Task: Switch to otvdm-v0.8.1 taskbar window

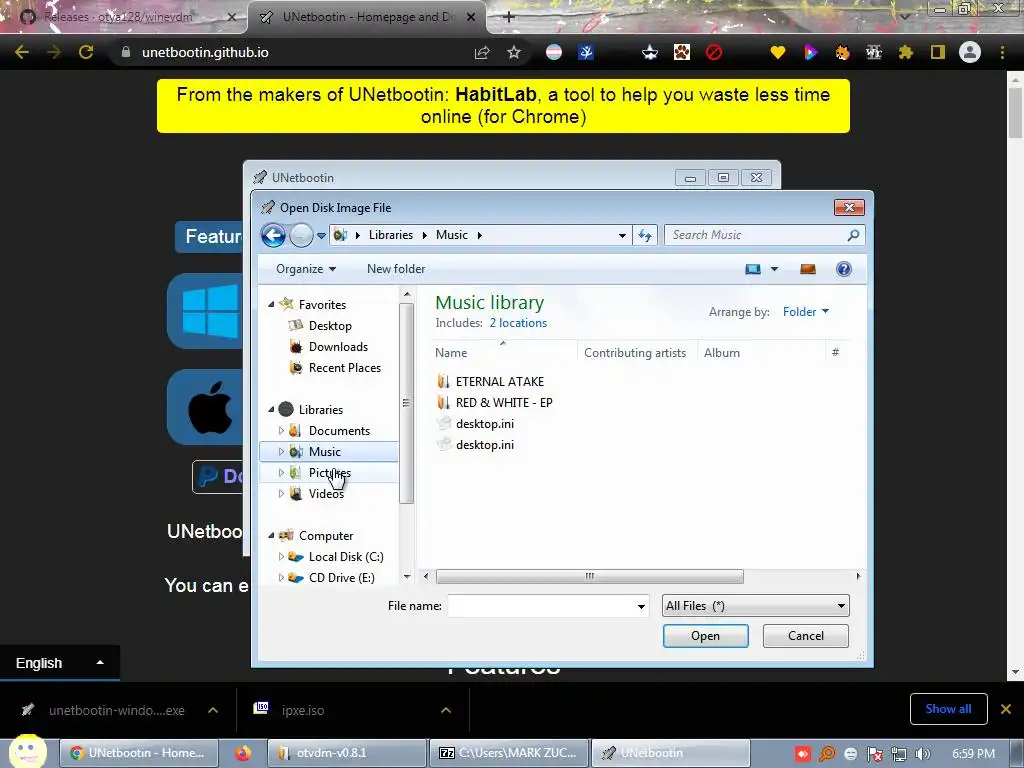Action: (347, 753)
